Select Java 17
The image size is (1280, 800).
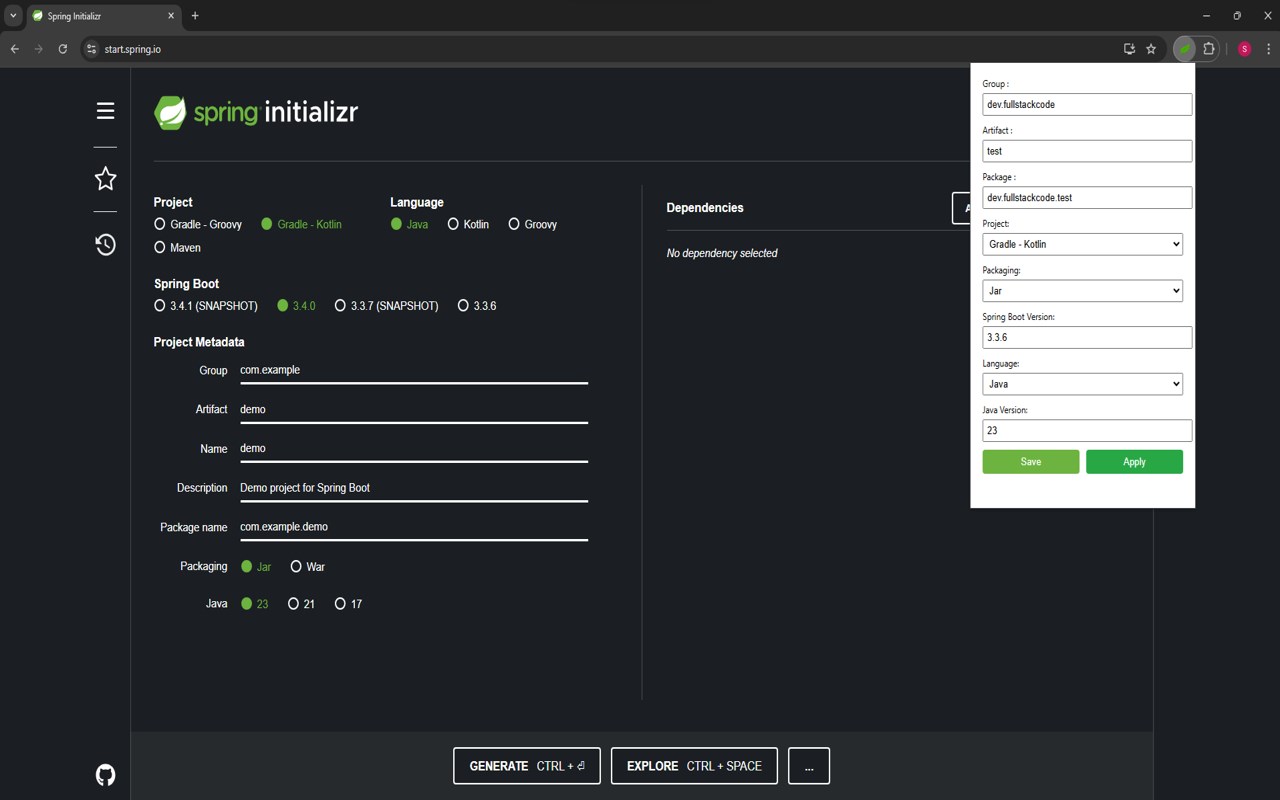(x=348, y=604)
